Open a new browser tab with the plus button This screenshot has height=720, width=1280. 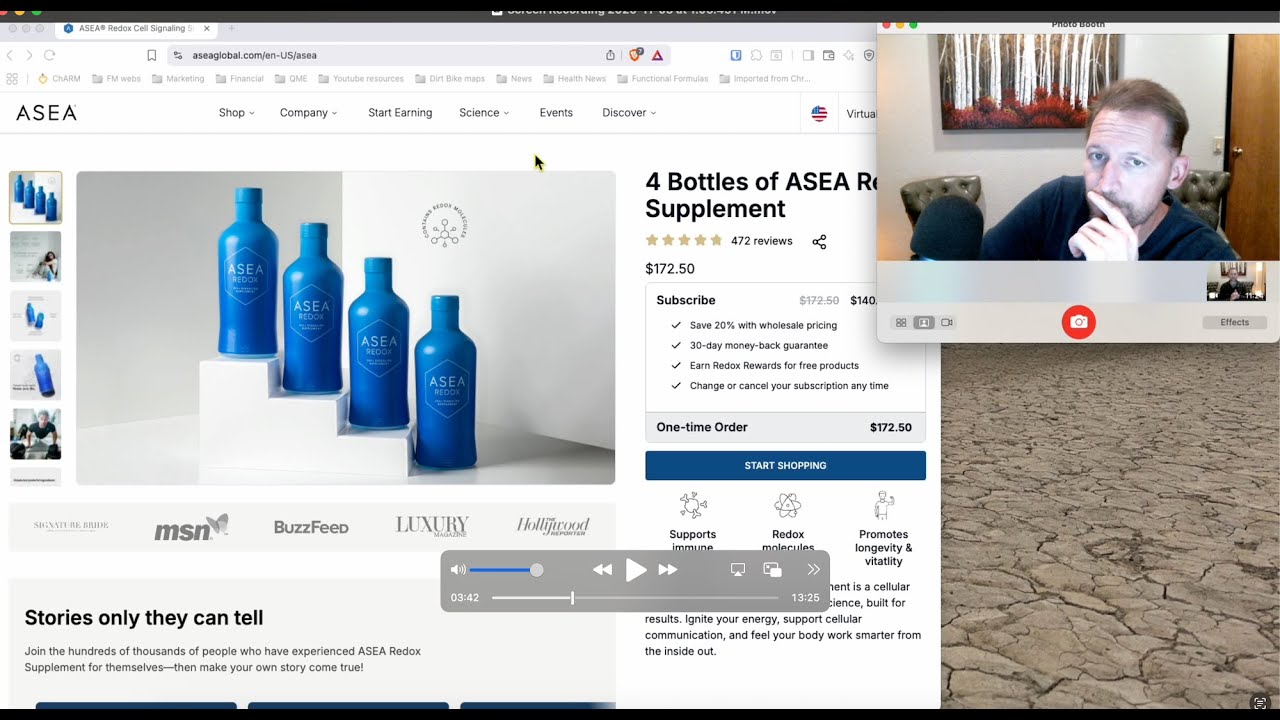tap(232, 28)
